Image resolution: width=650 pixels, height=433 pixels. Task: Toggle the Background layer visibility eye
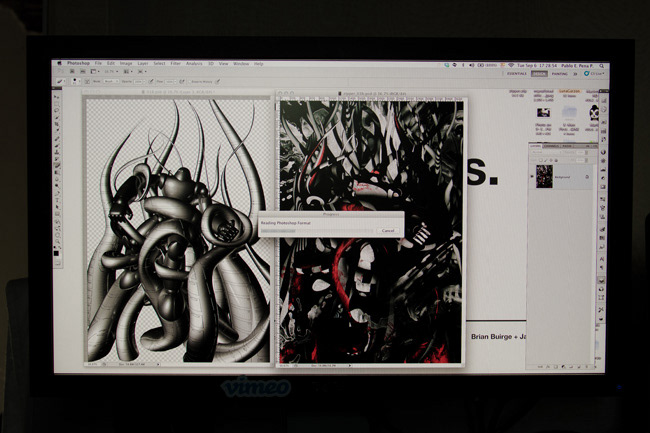tap(532, 176)
